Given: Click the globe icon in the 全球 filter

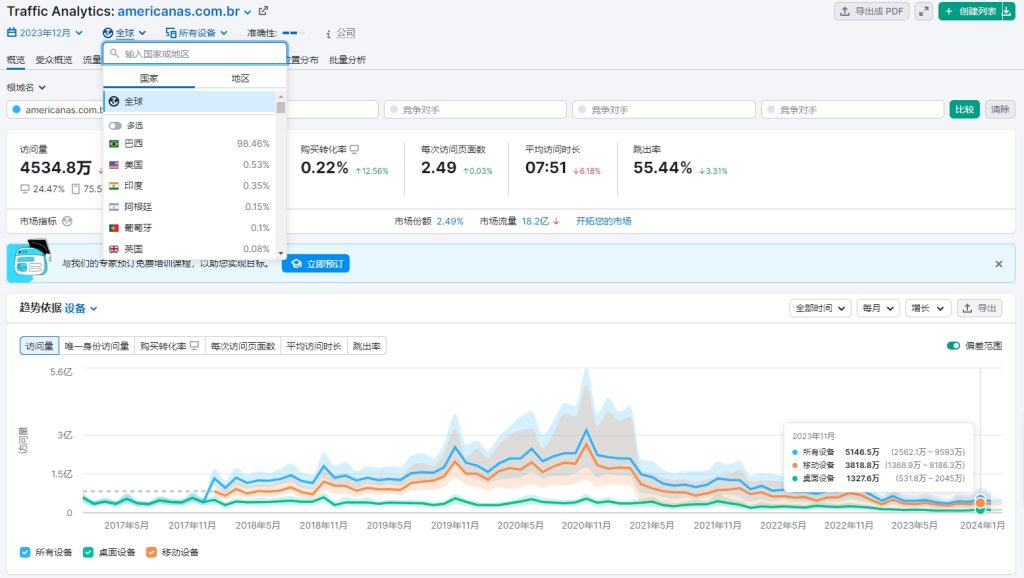Looking at the screenshot, I should (x=108, y=33).
